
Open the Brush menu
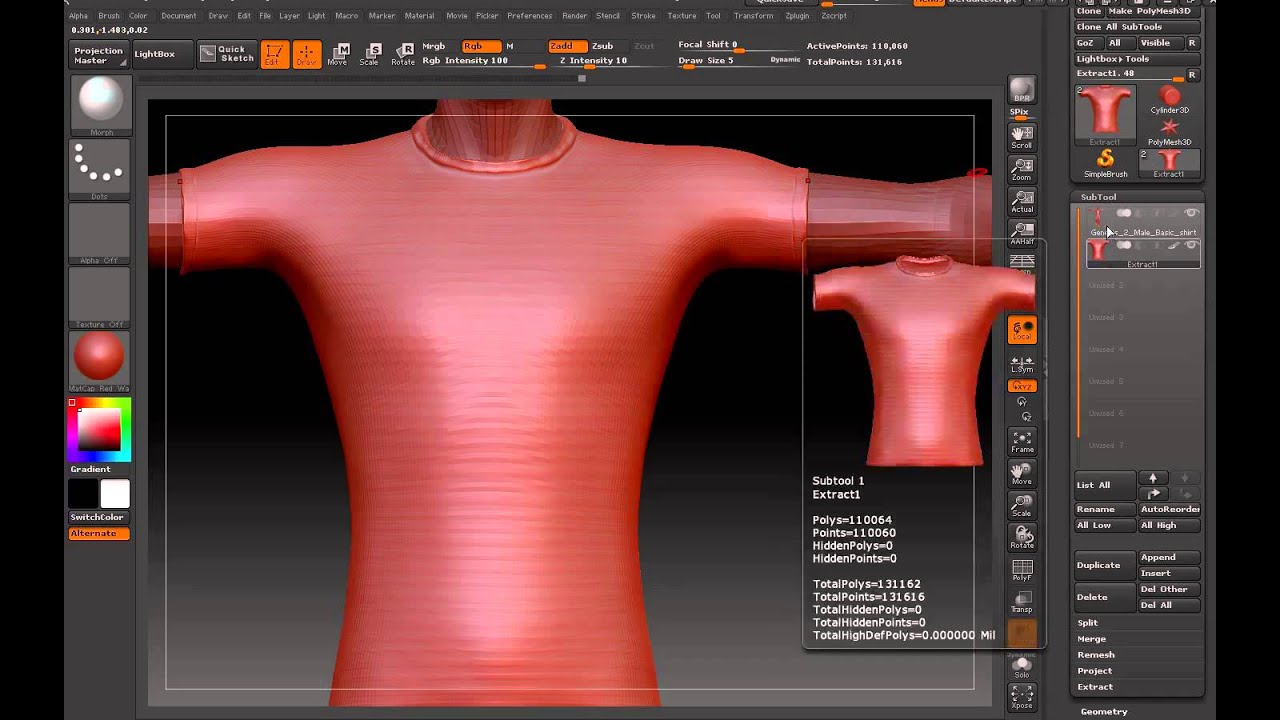[x=109, y=16]
